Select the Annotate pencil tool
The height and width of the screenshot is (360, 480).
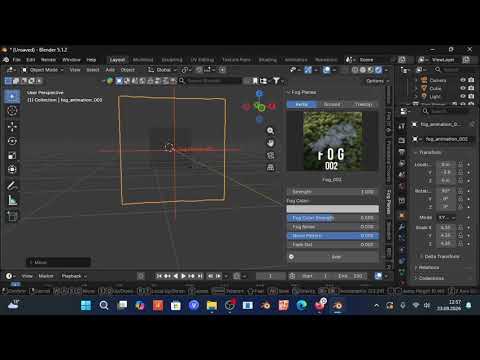12,185
